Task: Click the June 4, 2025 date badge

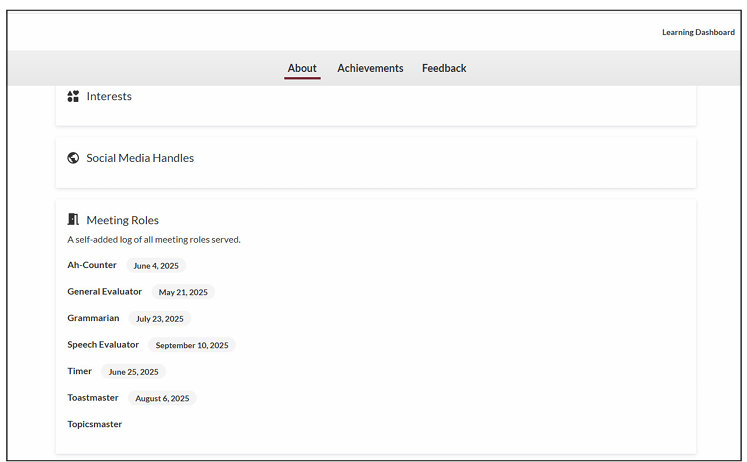Action: tap(156, 266)
